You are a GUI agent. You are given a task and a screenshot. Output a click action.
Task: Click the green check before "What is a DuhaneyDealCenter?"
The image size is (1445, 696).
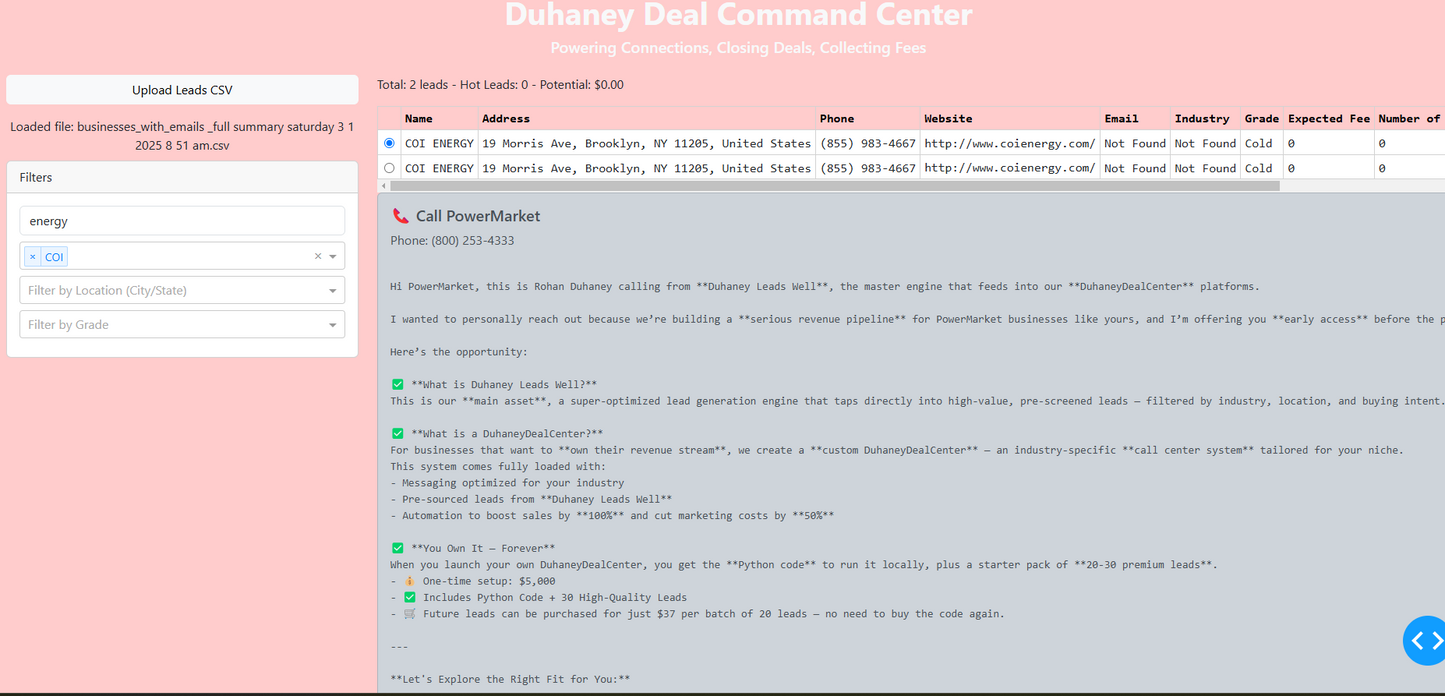(398, 433)
